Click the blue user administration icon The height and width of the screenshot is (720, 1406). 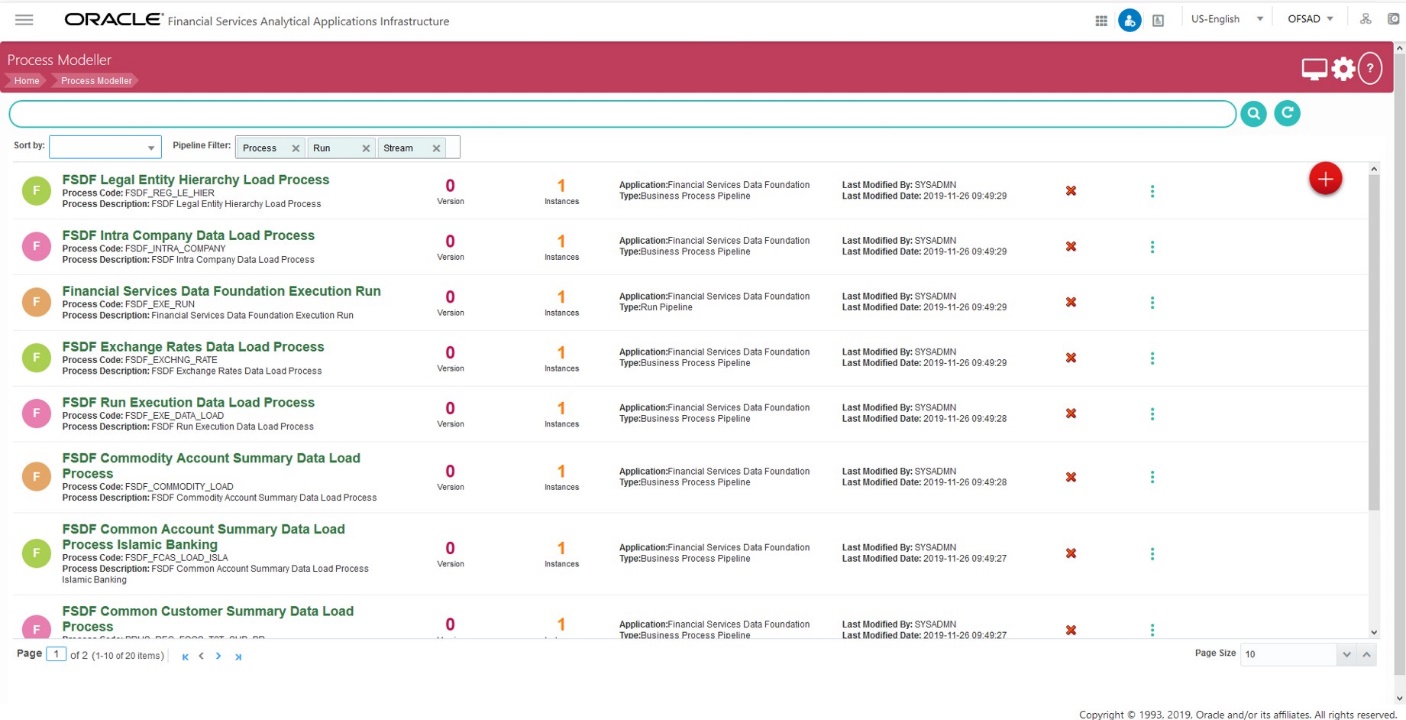pyautogui.click(x=1130, y=20)
